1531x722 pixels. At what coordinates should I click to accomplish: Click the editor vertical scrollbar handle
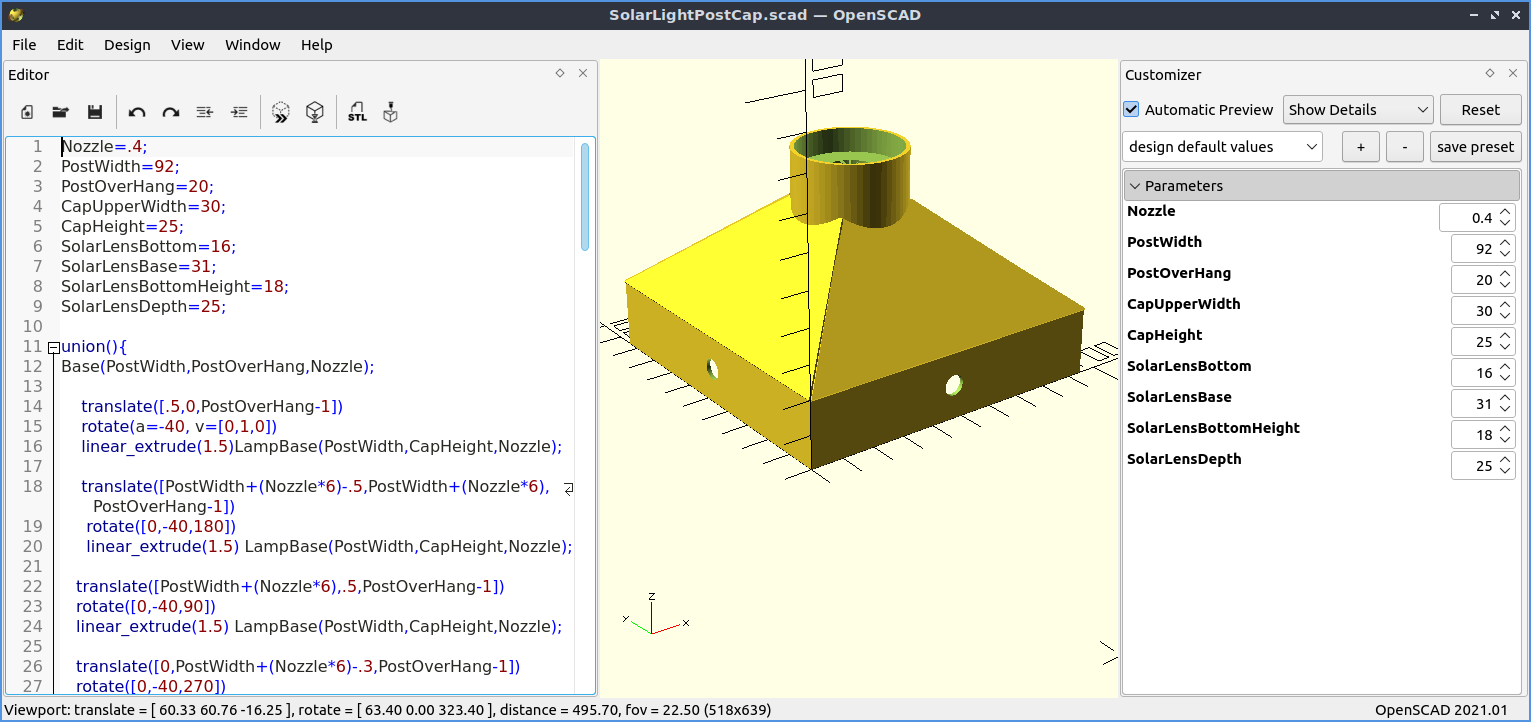click(585, 196)
